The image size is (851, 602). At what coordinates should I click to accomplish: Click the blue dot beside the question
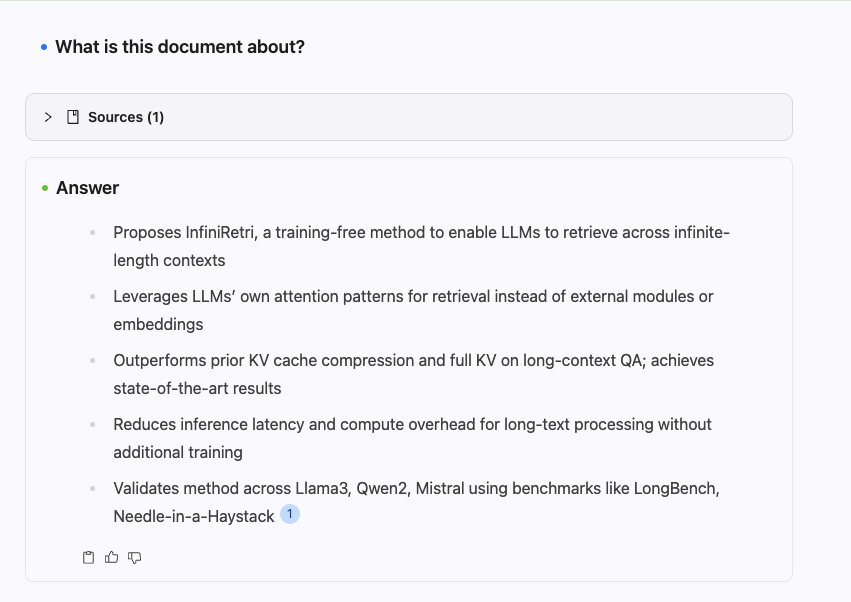pos(44,47)
